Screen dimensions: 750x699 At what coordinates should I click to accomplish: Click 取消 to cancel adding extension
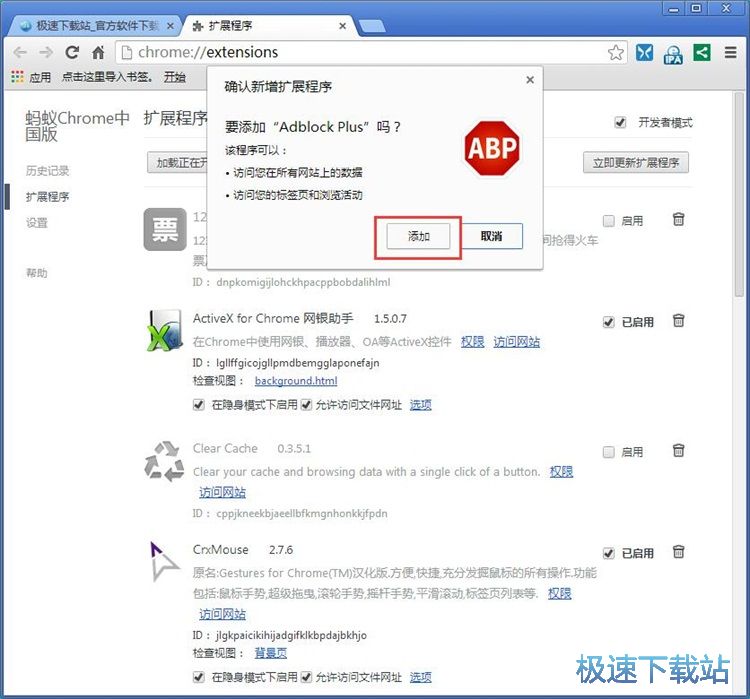coord(492,236)
